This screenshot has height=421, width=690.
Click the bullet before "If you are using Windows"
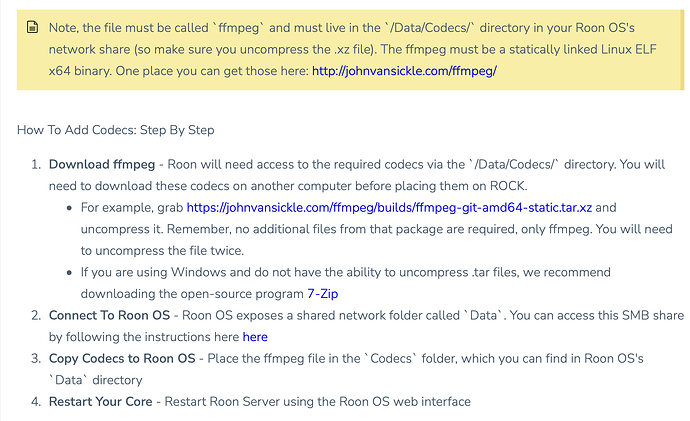[69, 273]
